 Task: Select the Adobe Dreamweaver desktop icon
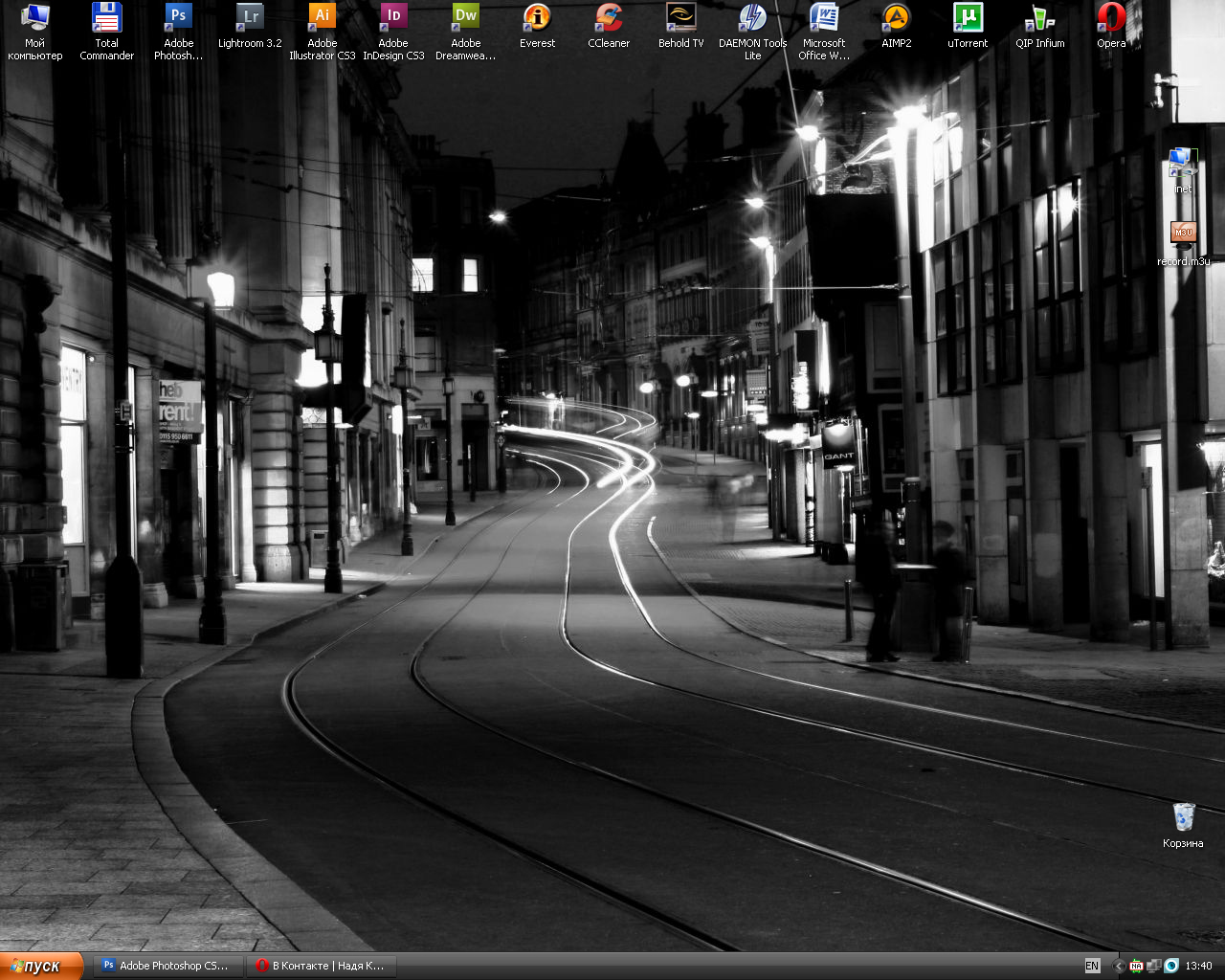click(466, 18)
